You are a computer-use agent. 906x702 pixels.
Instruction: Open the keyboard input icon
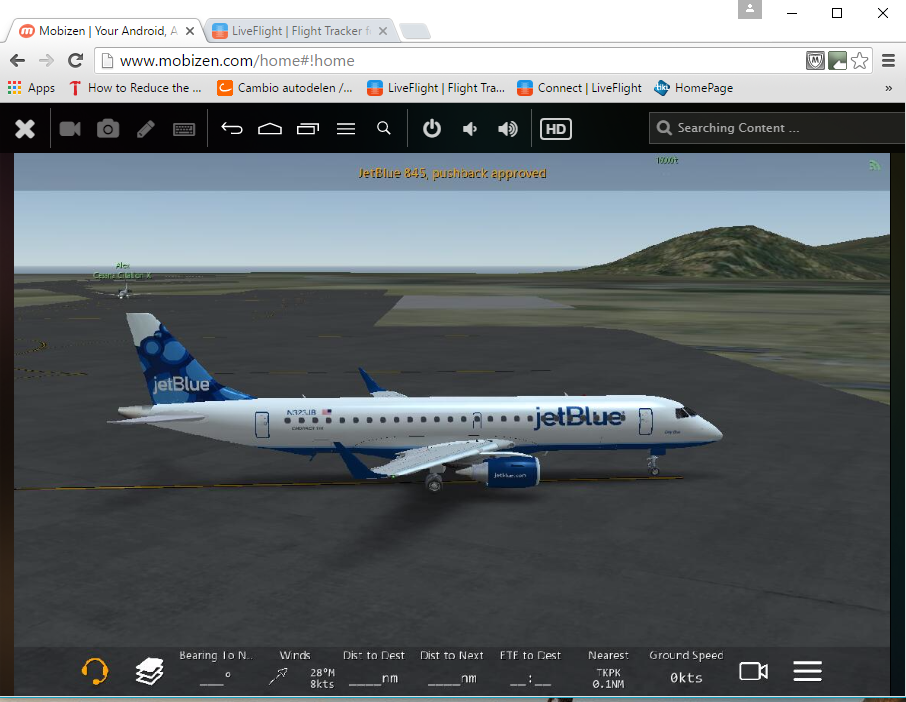click(x=184, y=129)
